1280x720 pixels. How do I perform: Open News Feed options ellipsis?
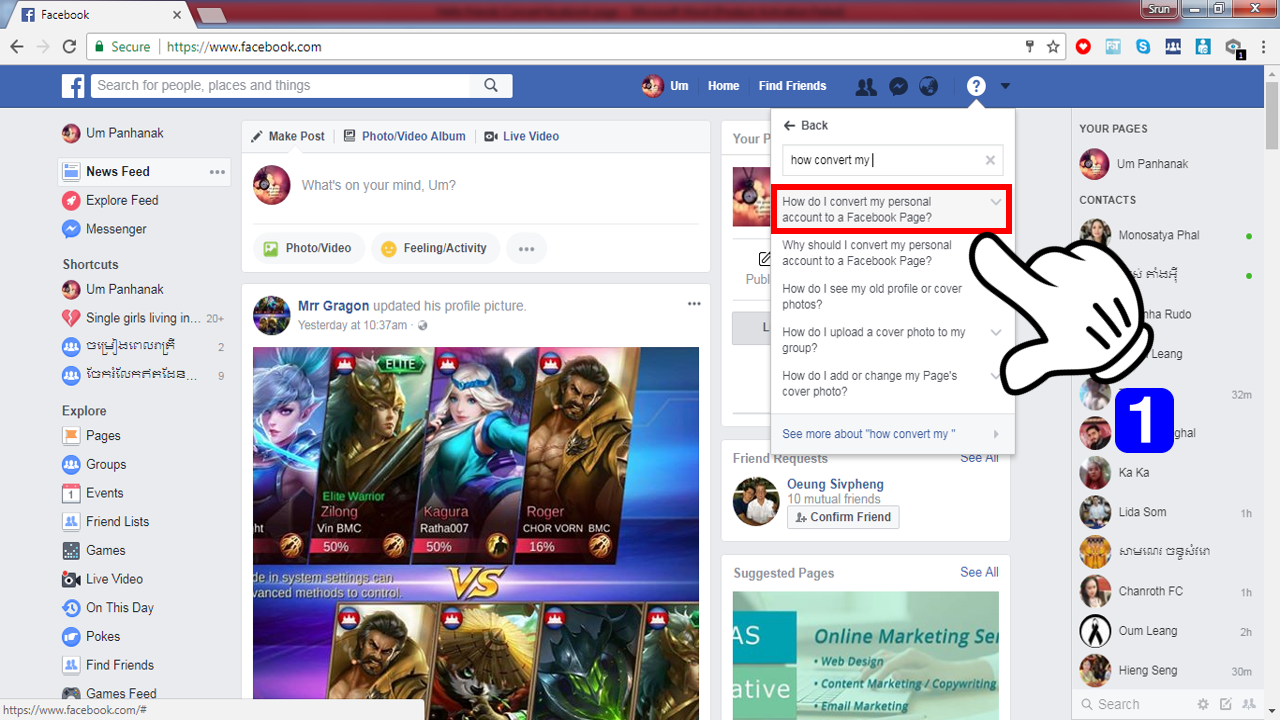(217, 172)
